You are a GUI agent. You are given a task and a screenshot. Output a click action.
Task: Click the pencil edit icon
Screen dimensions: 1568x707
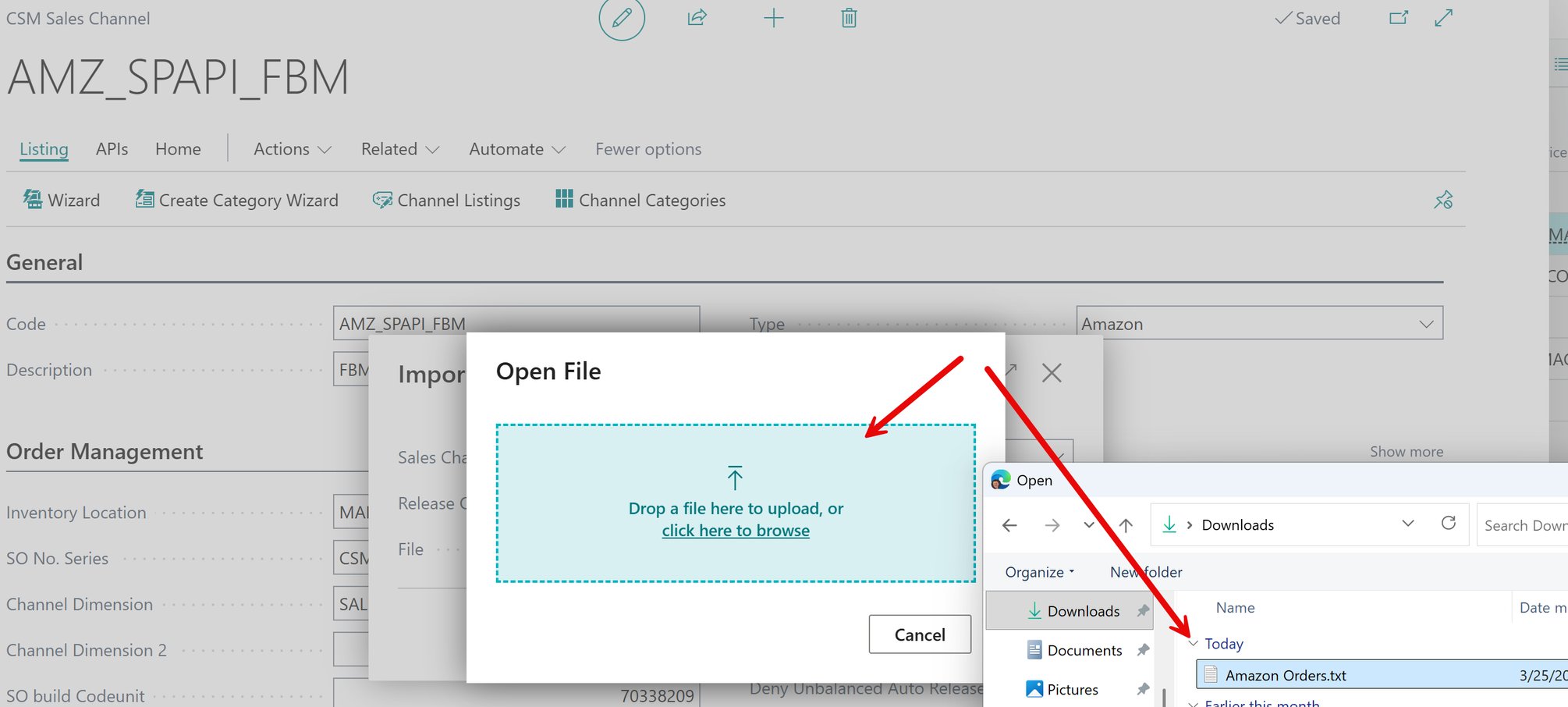pos(622,18)
